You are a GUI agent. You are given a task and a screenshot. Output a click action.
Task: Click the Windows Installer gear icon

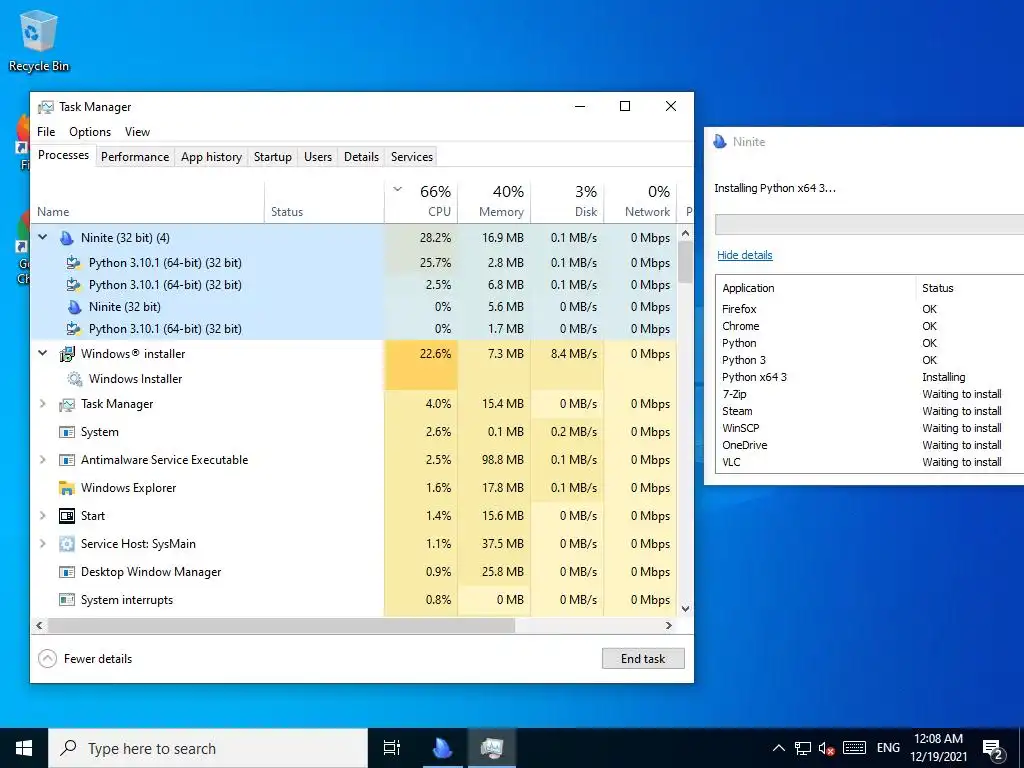(x=74, y=379)
